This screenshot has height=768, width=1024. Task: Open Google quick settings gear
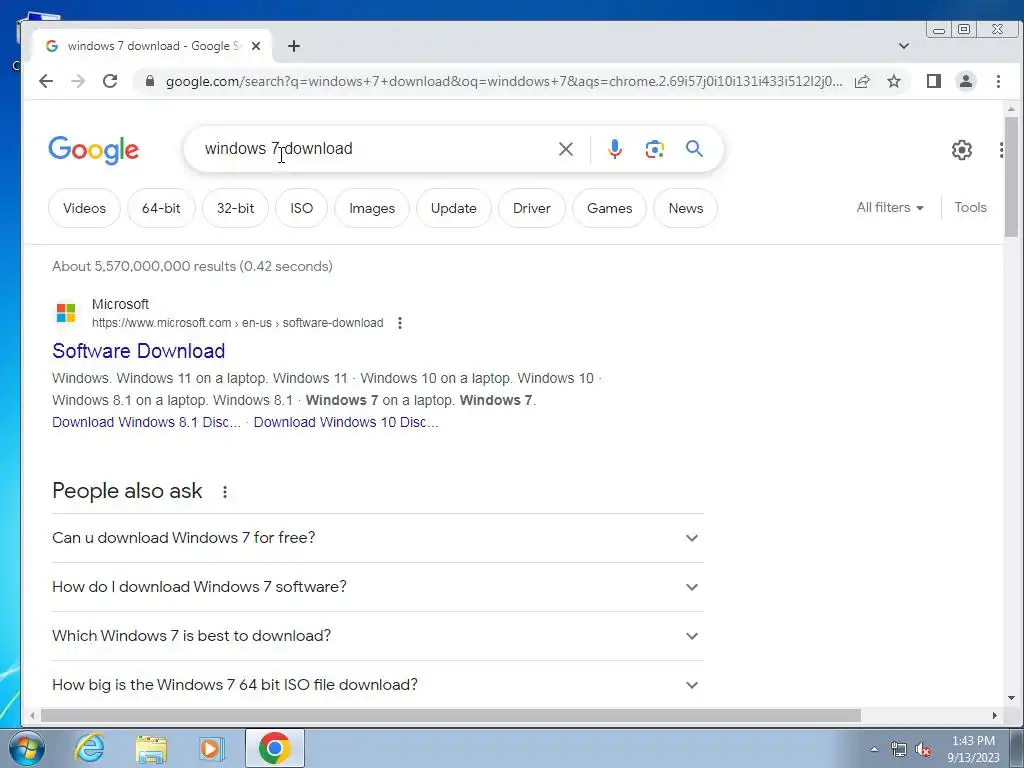pyautogui.click(x=961, y=150)
